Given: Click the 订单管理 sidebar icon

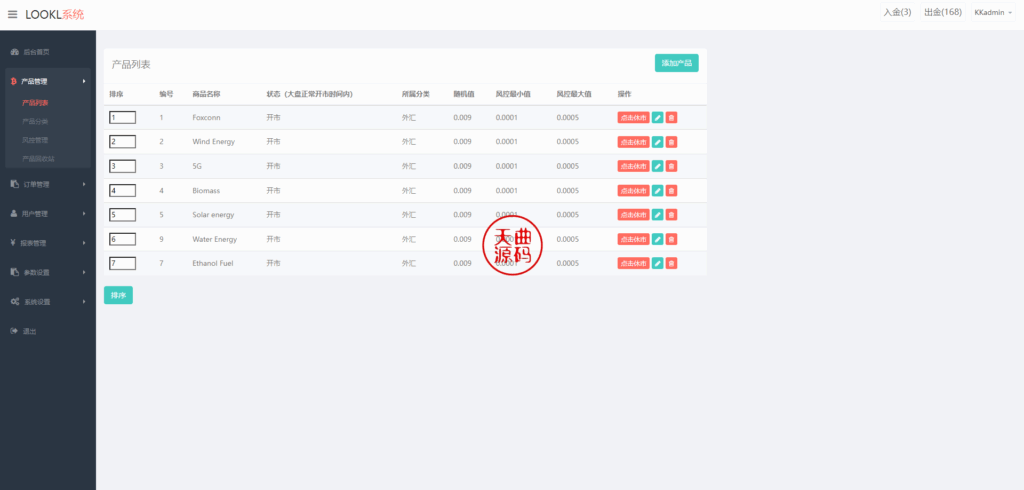Looking at the screenshot, I should pyautogui.click(x=14, y=184).
